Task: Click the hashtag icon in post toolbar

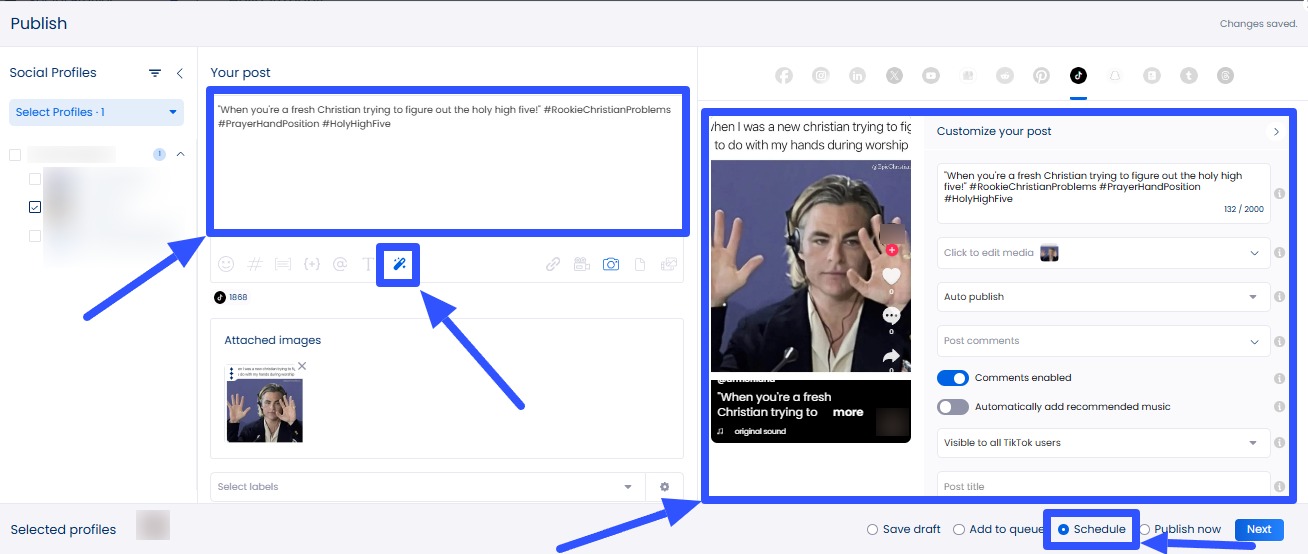Action: click(x=255, y=265)
